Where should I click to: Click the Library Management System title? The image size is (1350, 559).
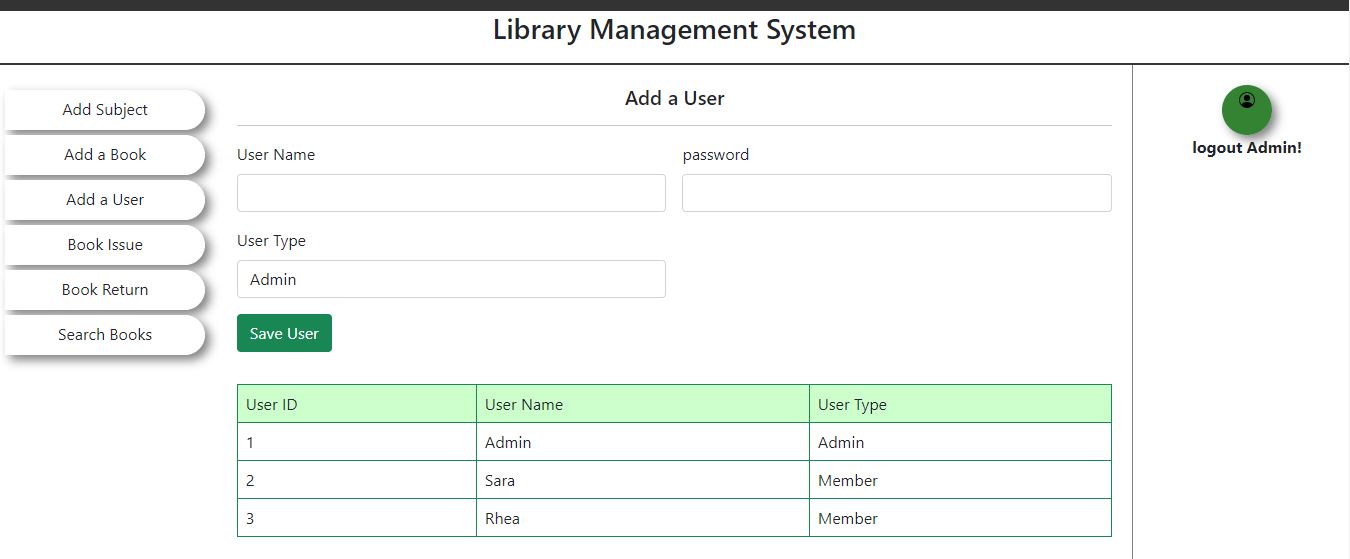[674, 30]
